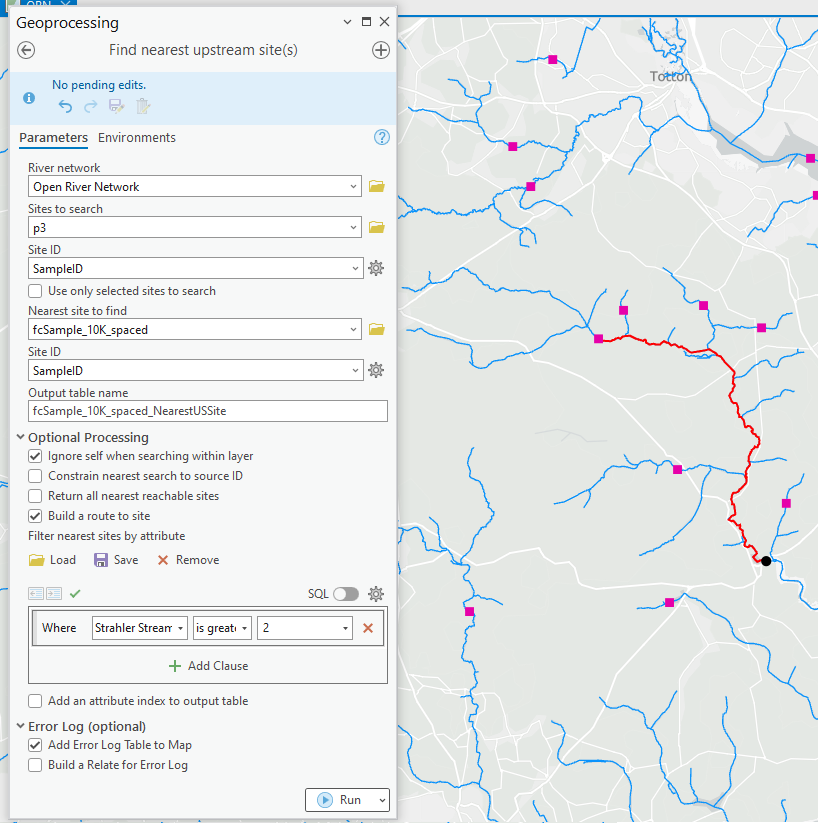Open the River network dropdown

point(355,186)
